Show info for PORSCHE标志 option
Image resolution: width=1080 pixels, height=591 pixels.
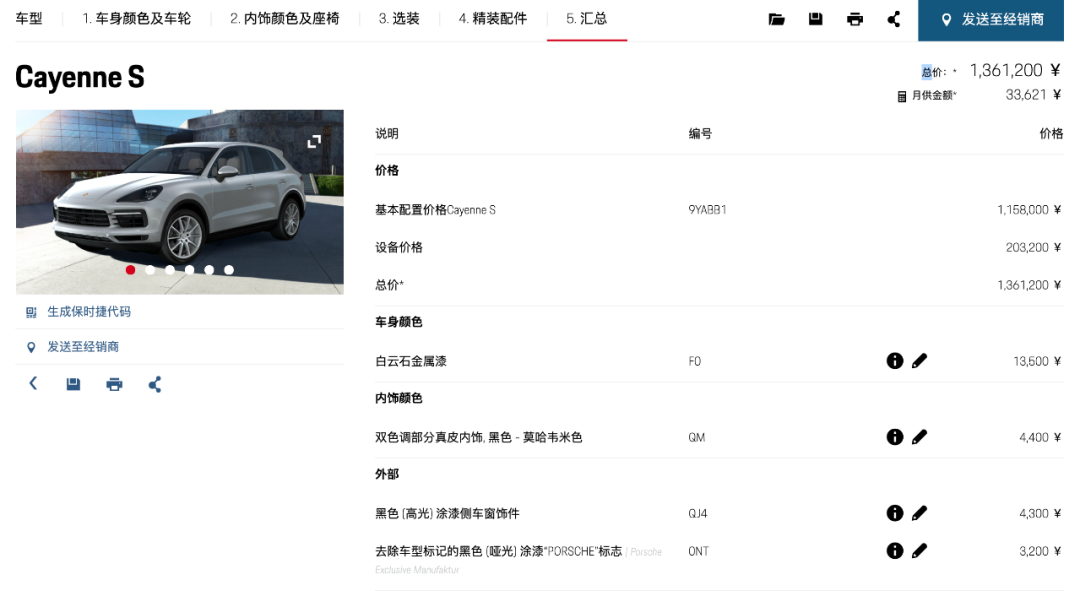click(895, 551)
